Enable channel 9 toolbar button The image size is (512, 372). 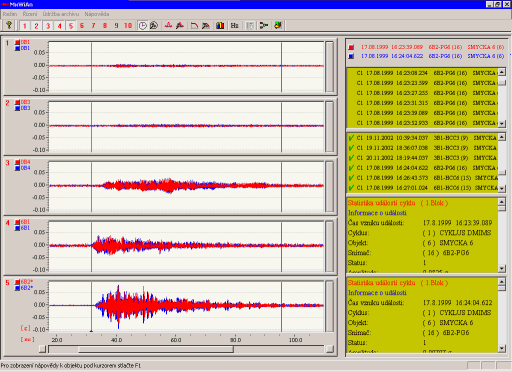click(116, 26)
